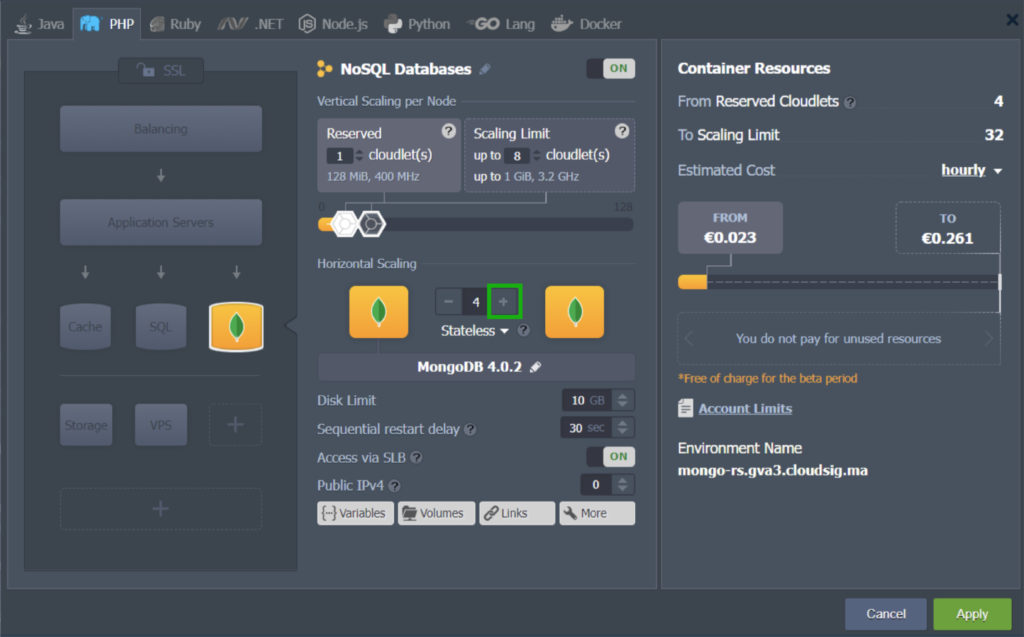Screen dimensions: 1024x637
Task: Select the PHP tab
Action: tap(107, 24)
